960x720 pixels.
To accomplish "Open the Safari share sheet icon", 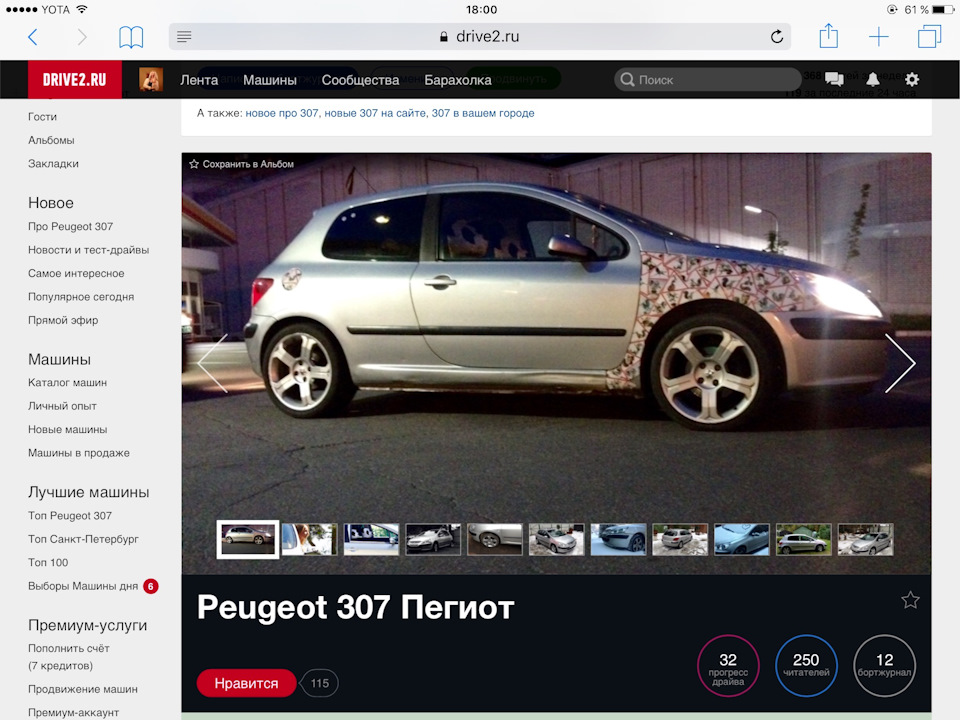I will click(x=828, y=36).
